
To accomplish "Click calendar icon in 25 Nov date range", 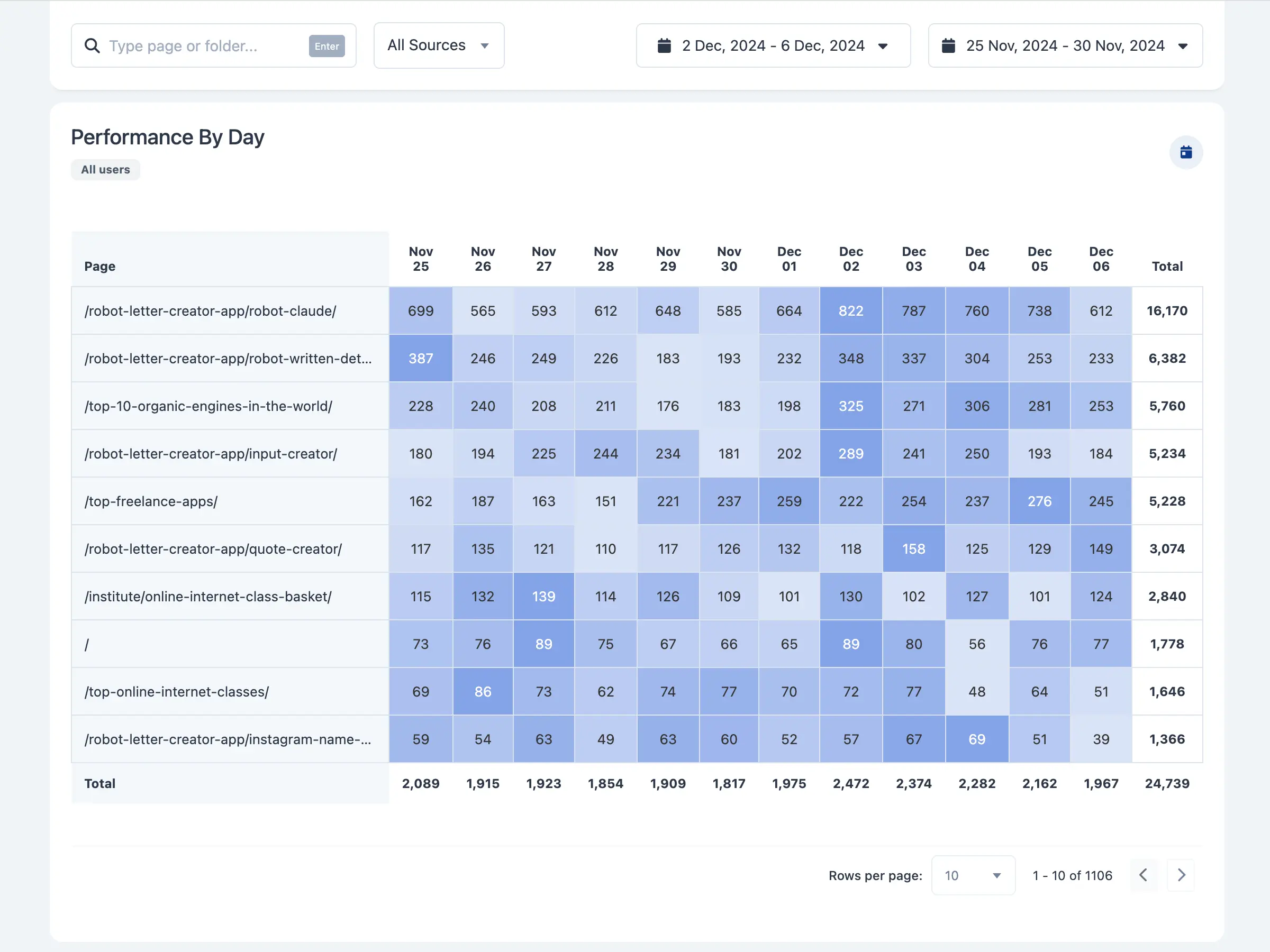I will pyautogui.click(x=948, y=46).
